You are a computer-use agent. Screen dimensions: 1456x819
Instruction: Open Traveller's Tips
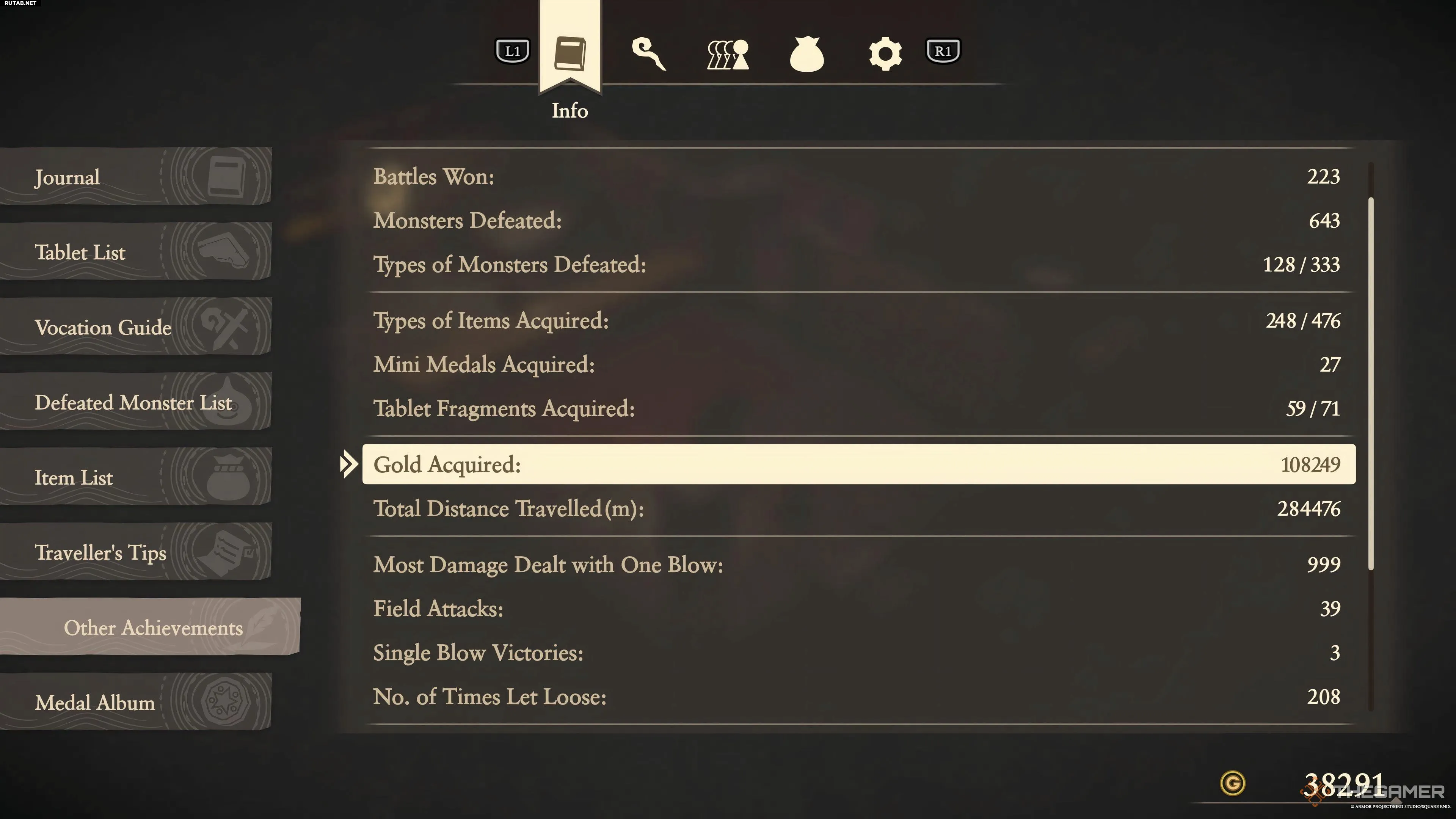pos(136,552)
